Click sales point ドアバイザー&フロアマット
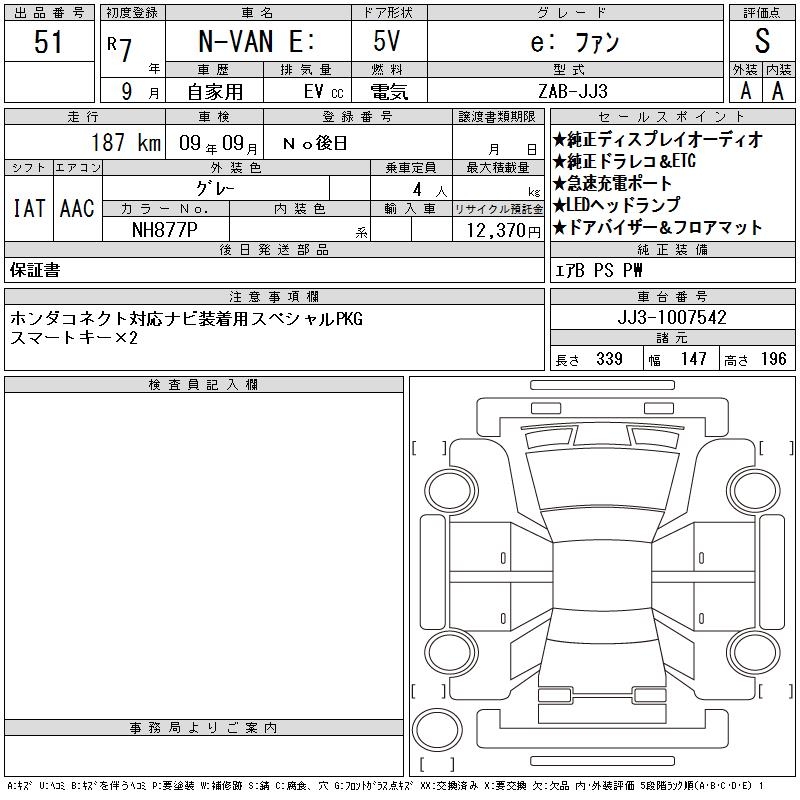Screen dimensions: 800x800 coord(658,228)
